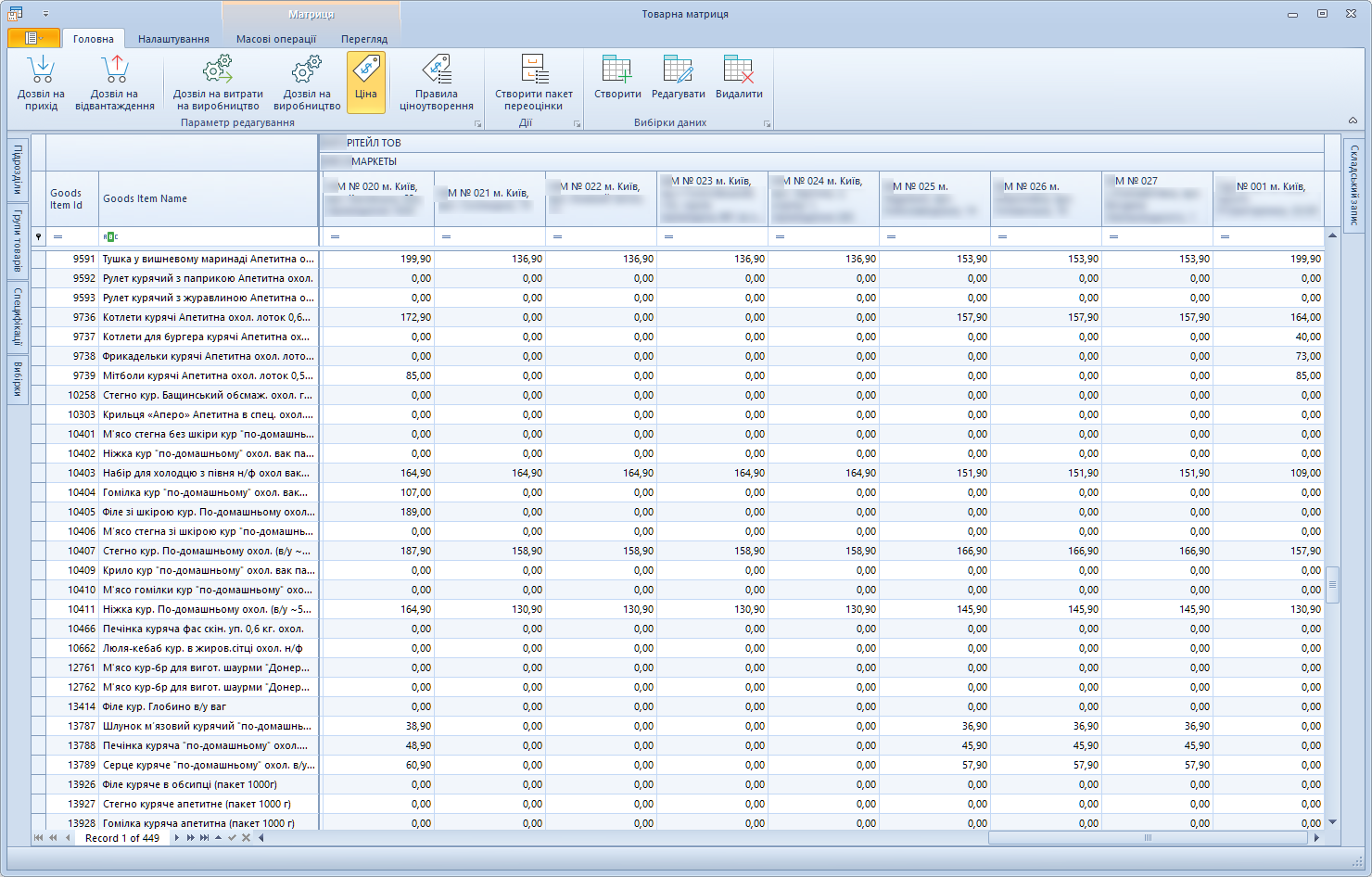Click the М № 025 column header
This screenshot has width=1372, height=877.
pyautogui.click(x=934, y=199)
